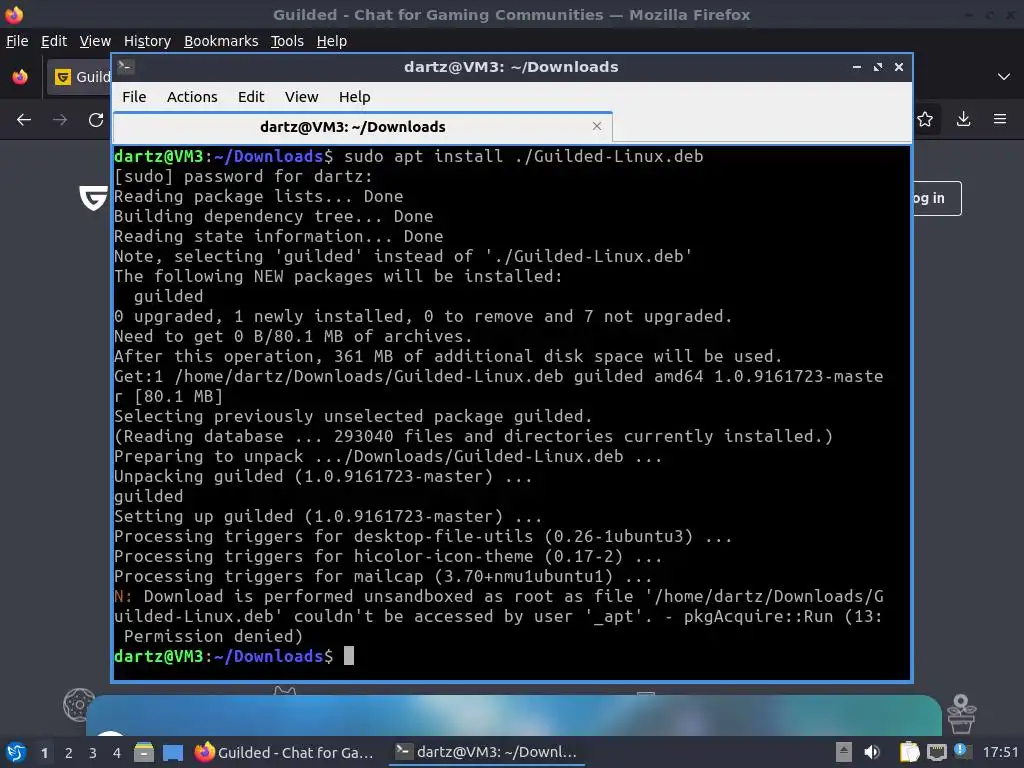Open Firefox History menu
1024x768 pixels.
(147, 41)
